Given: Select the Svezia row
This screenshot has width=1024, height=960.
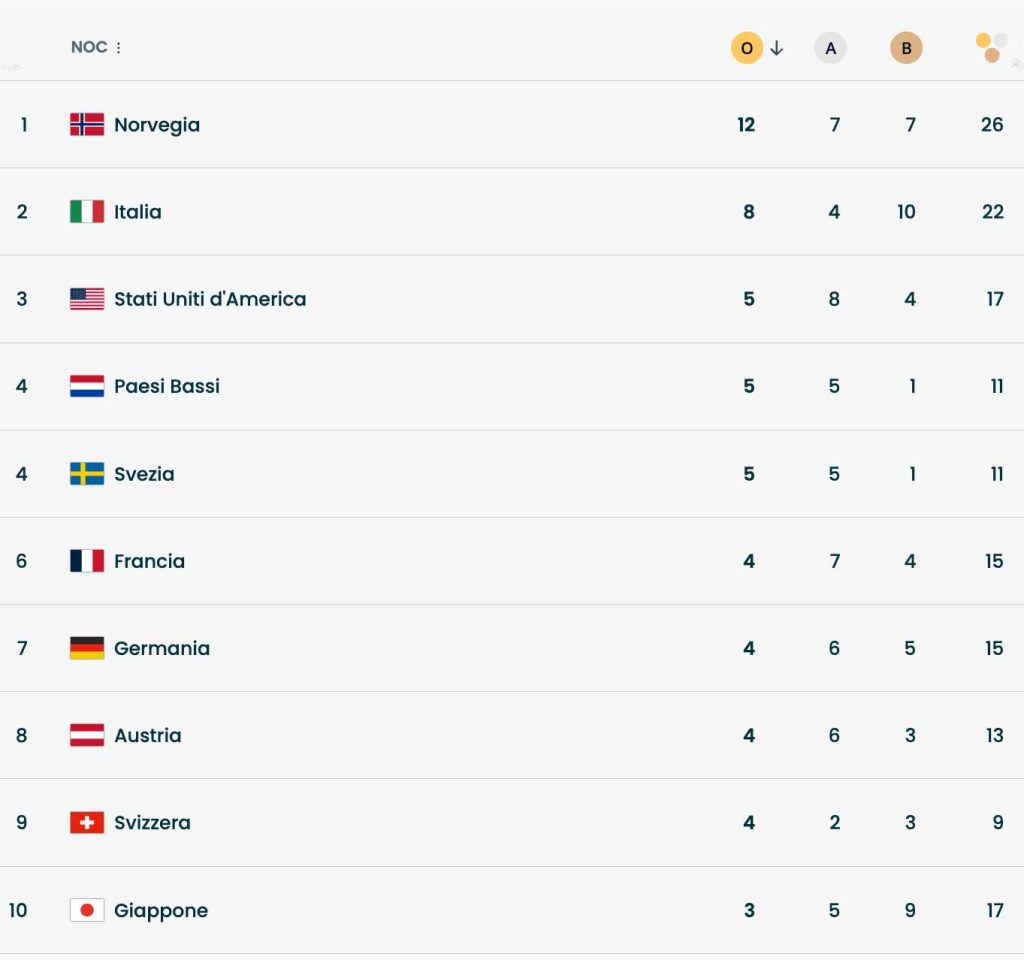Looking at the screenshot, I should pyautogui.click(x=512, y=473).
